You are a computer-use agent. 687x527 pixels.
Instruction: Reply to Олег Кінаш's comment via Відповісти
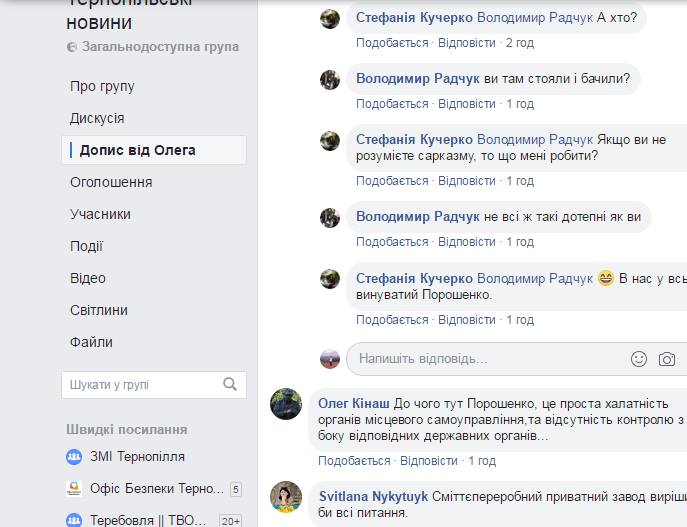click(x=428, y=461)
